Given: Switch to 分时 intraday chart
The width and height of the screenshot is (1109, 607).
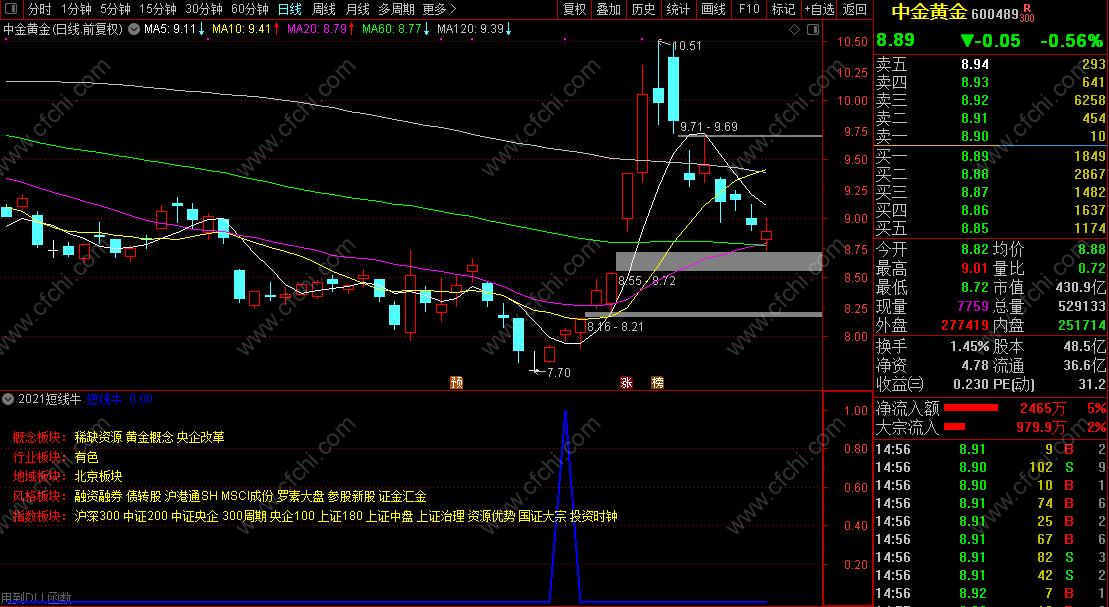Looking at the screenshot, I should [40, 9].
